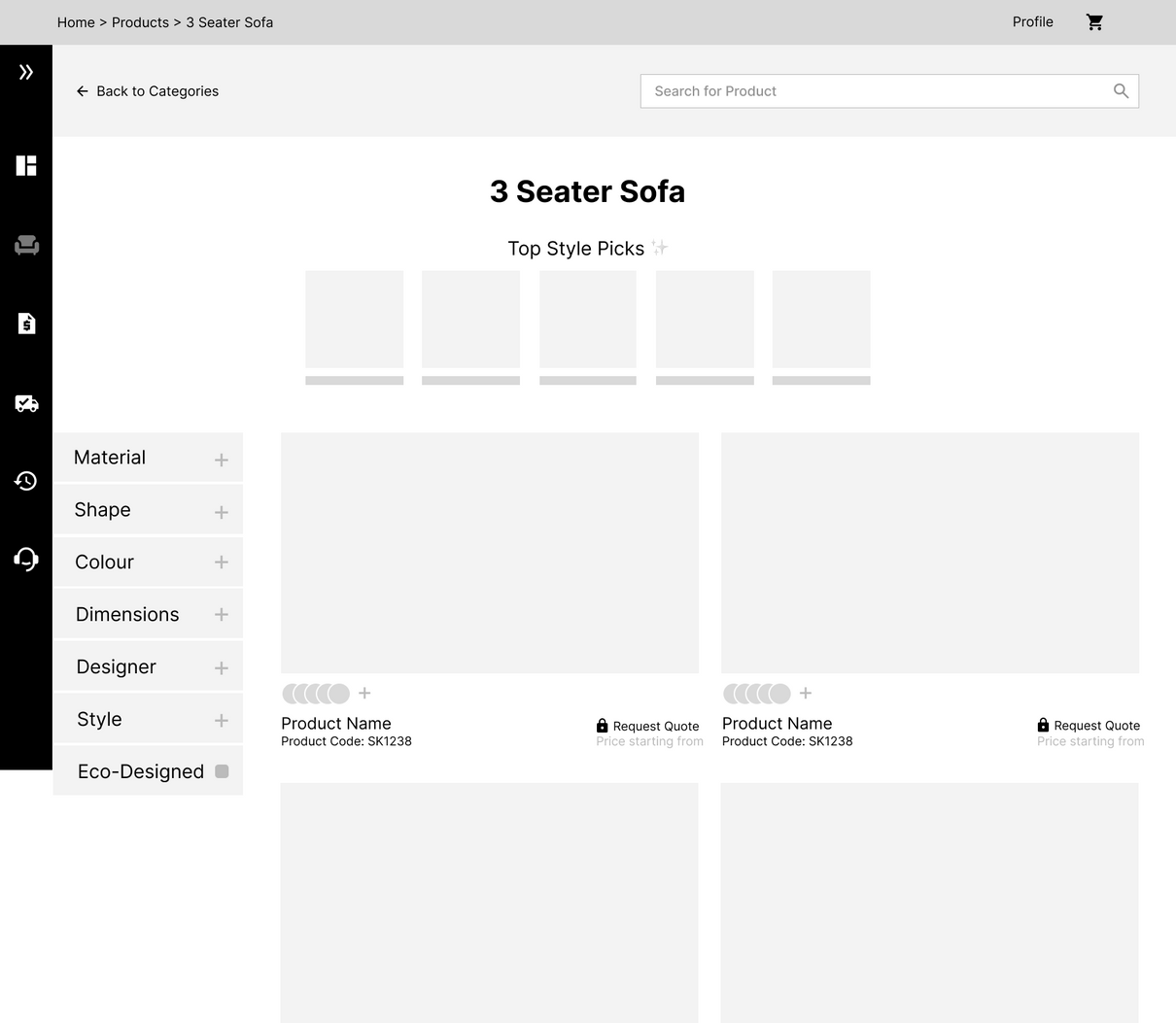This screenshot has width=1176, height=1023.
Task: Expand the sidebar with double-chevron icon
Action: coord(26,72)
